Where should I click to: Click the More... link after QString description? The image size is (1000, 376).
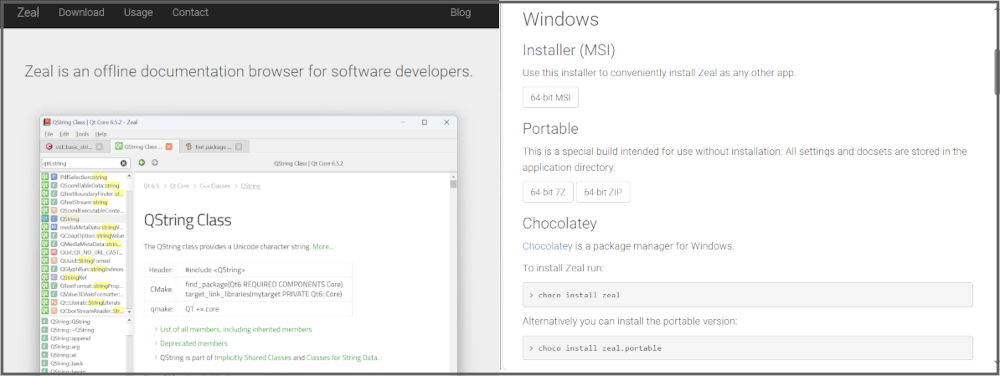323,247
